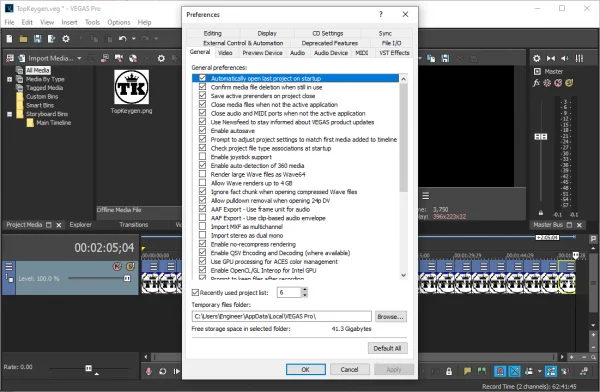Viewport: 600px width, 392px height.
Task: Click the Preferences help question mark
Action: [x=381, y=15]
